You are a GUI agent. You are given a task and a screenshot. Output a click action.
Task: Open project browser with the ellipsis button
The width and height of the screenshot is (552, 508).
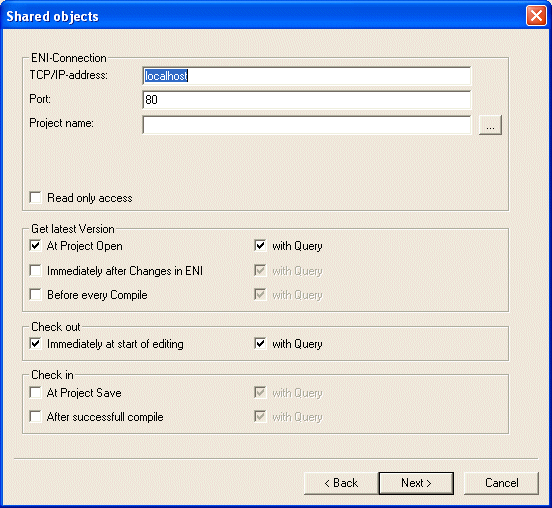click(490, 125)
